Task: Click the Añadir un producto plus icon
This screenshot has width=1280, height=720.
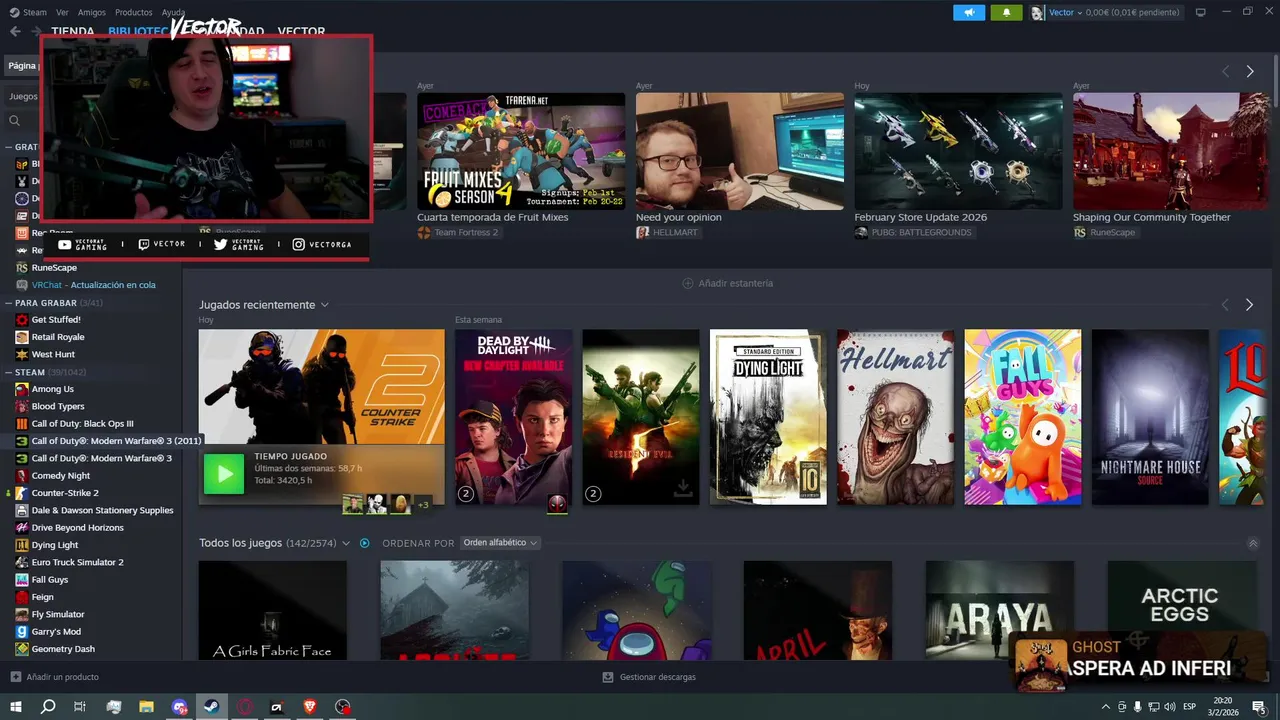Action: click(x=15, y=677)
